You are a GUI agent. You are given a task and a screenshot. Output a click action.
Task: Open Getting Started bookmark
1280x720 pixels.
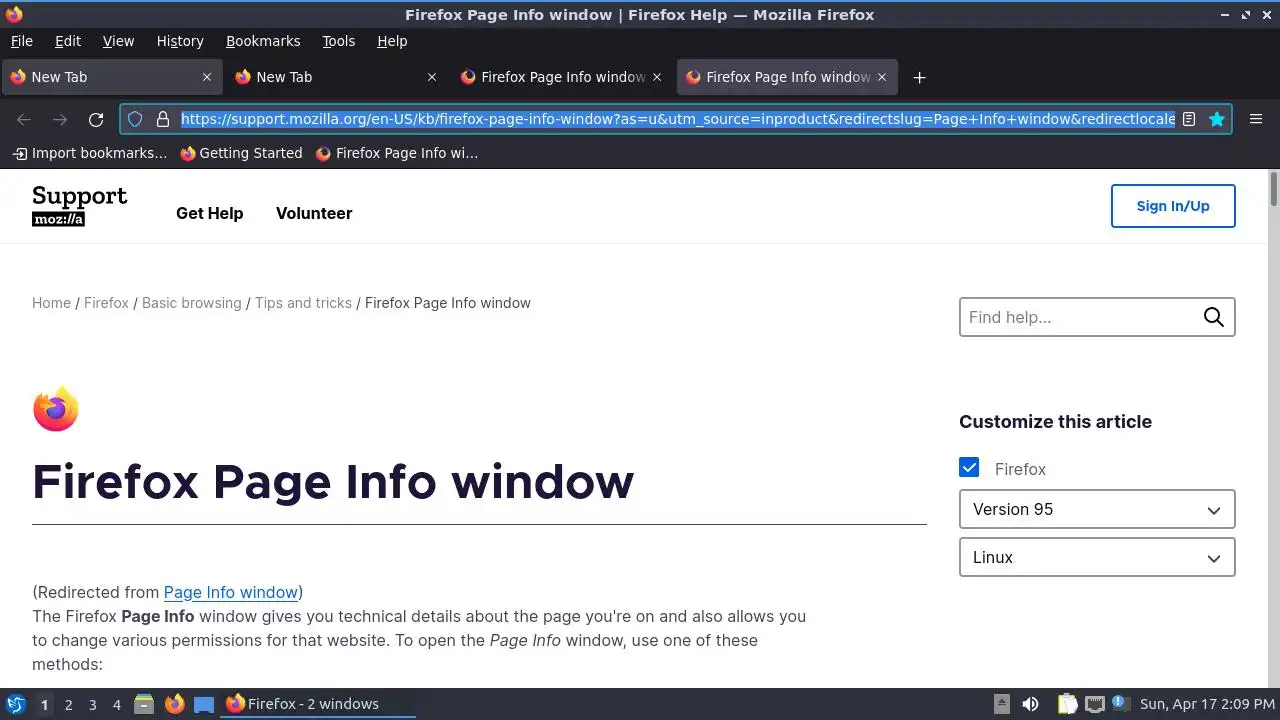tap(241, 153)
